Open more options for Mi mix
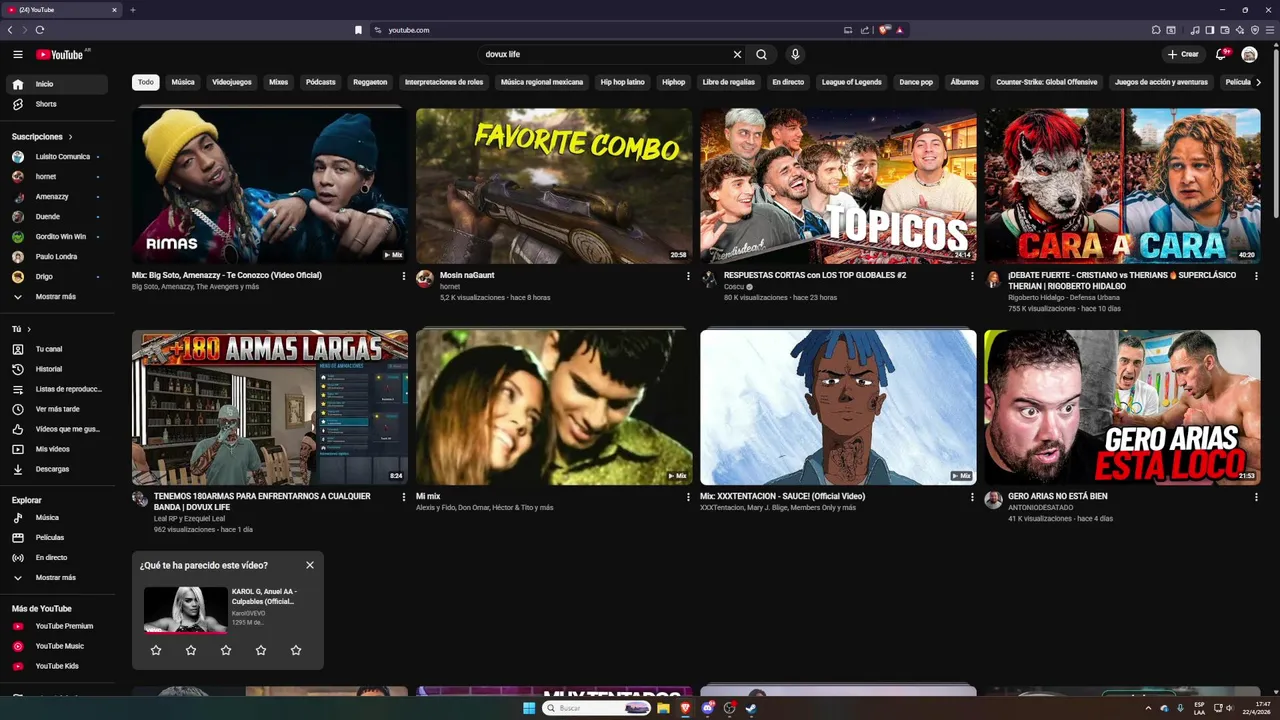The width and height of the screenshot is (1280, 720). coord(688,497)
